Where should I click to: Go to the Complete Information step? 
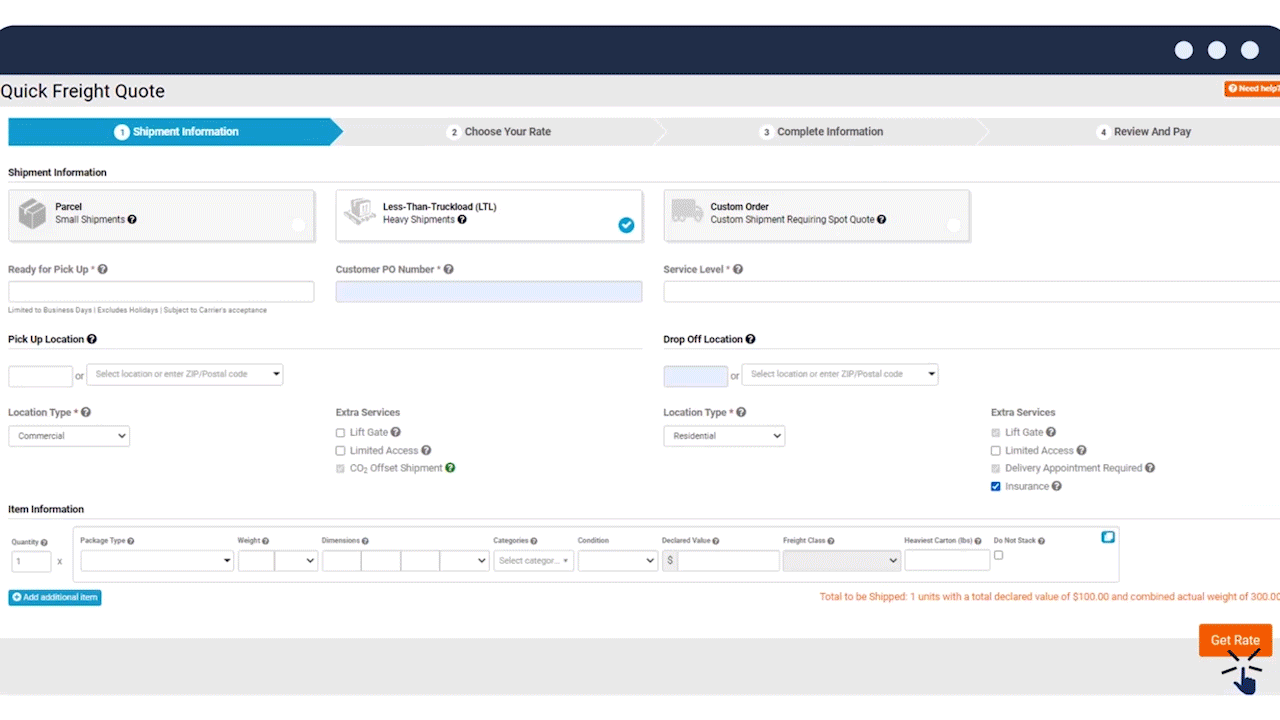point(822,132)
